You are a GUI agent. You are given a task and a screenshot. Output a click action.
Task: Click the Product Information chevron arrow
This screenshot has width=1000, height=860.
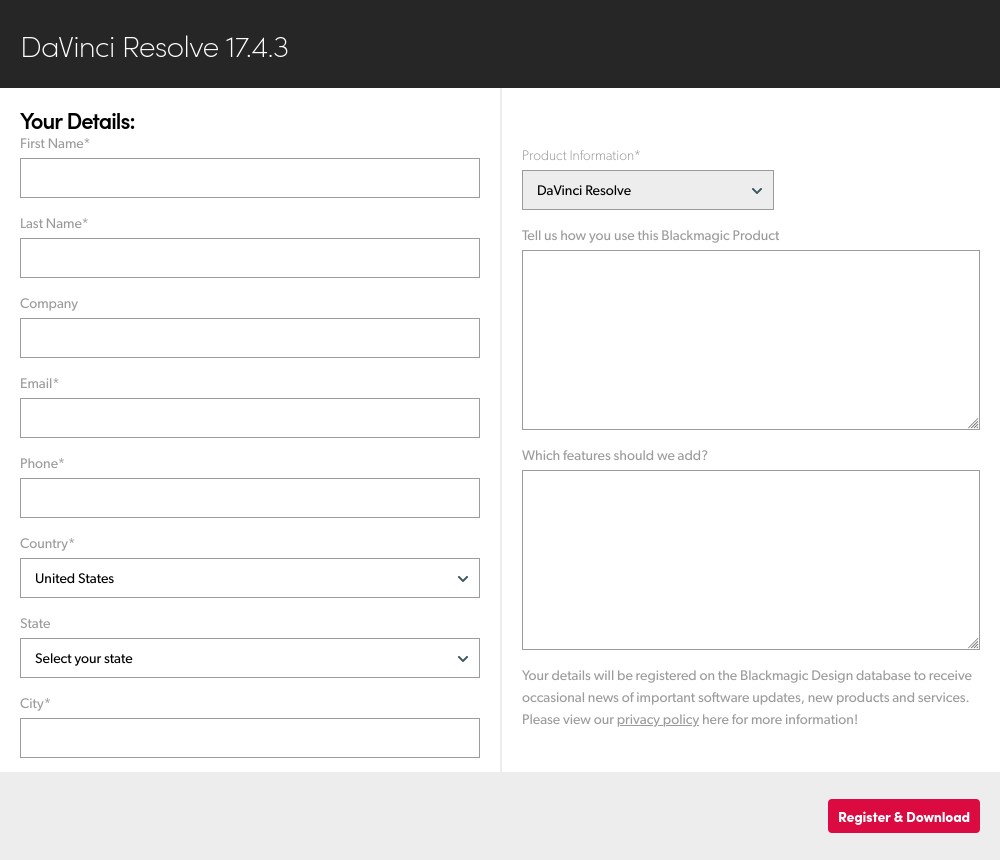coord(757,189)
